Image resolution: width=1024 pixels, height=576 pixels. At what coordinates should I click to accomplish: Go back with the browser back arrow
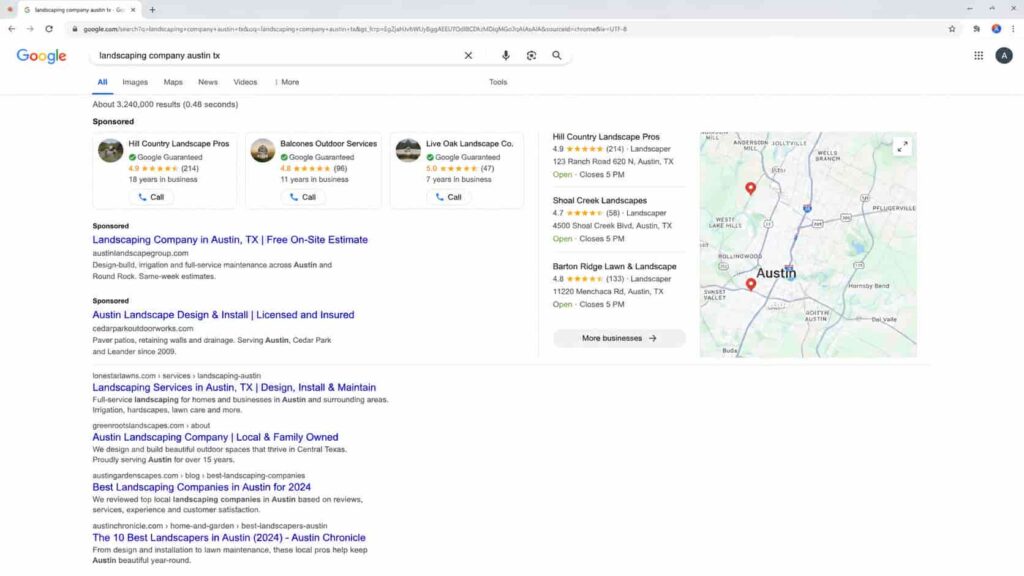coord(12,29)
